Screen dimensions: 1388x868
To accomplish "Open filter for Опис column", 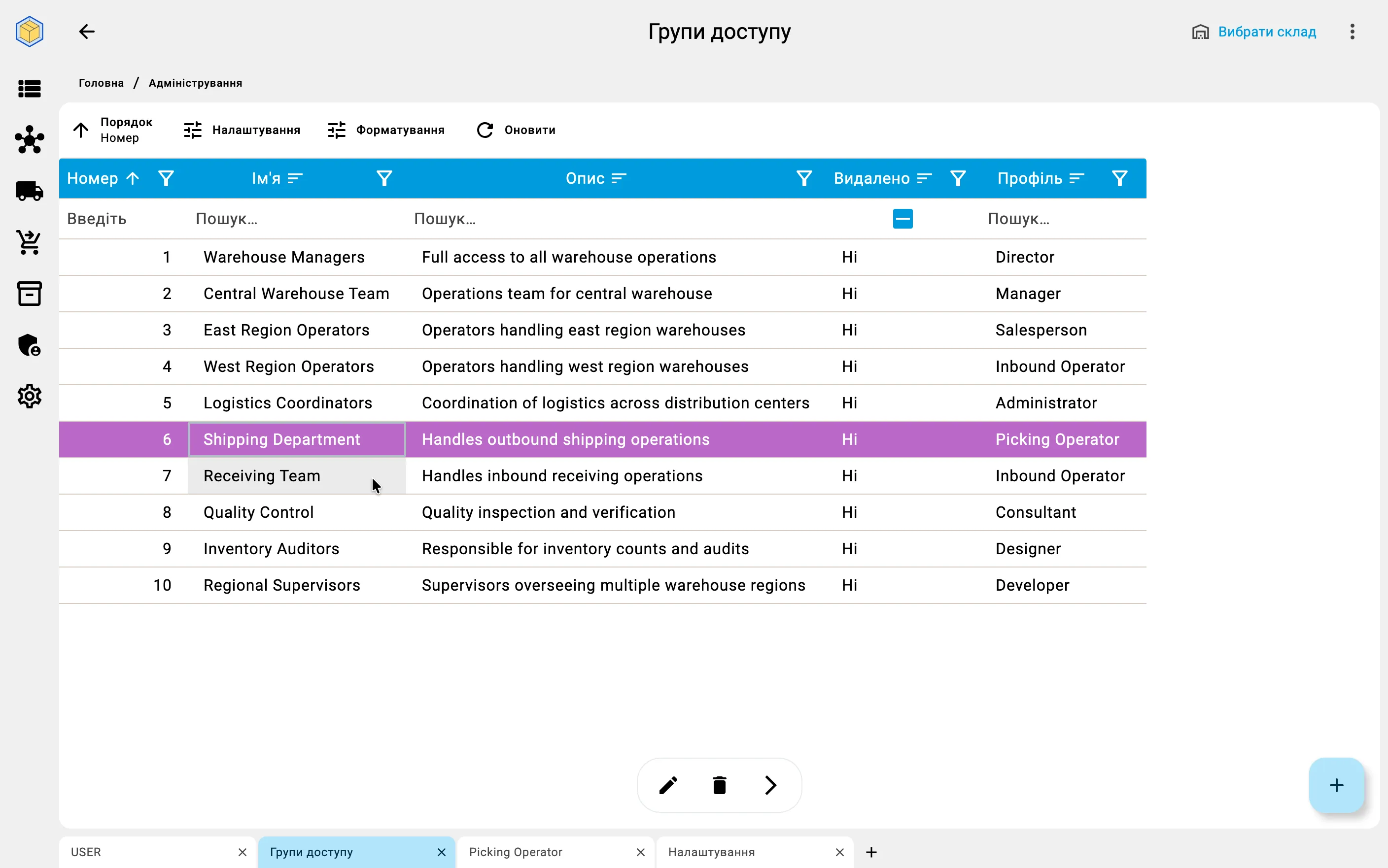I will pyautogui.click(x=804, y=178).
